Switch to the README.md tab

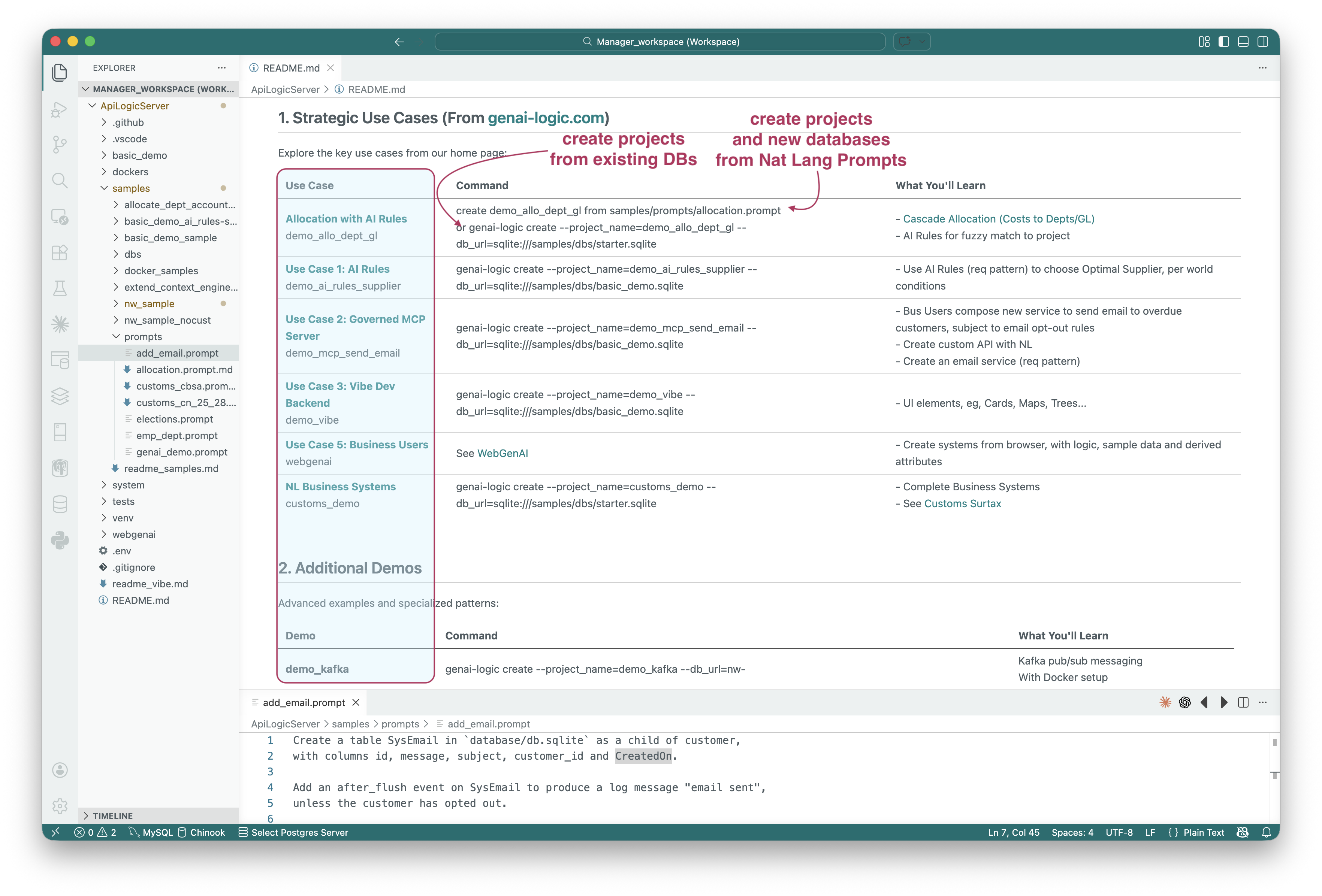290,68
